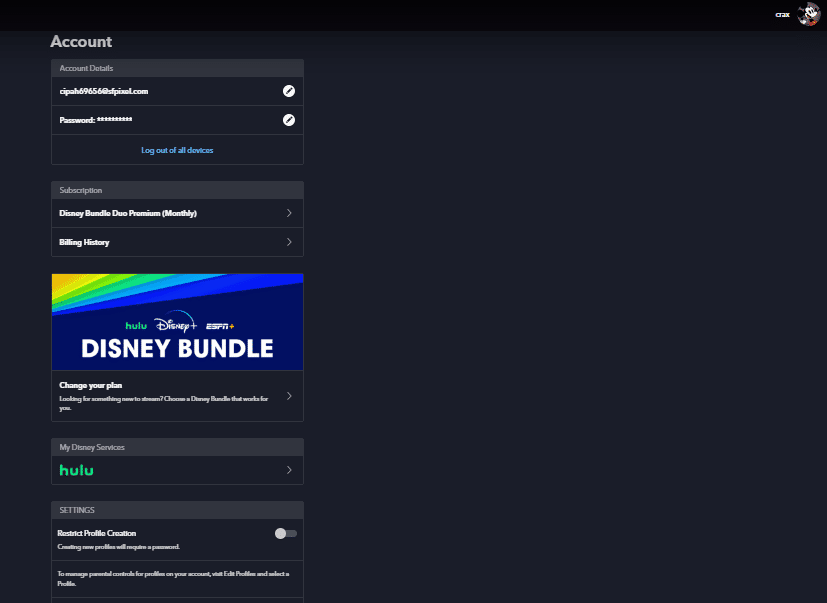
Task: Click the Account Details section header
Action: pos(86,68)
